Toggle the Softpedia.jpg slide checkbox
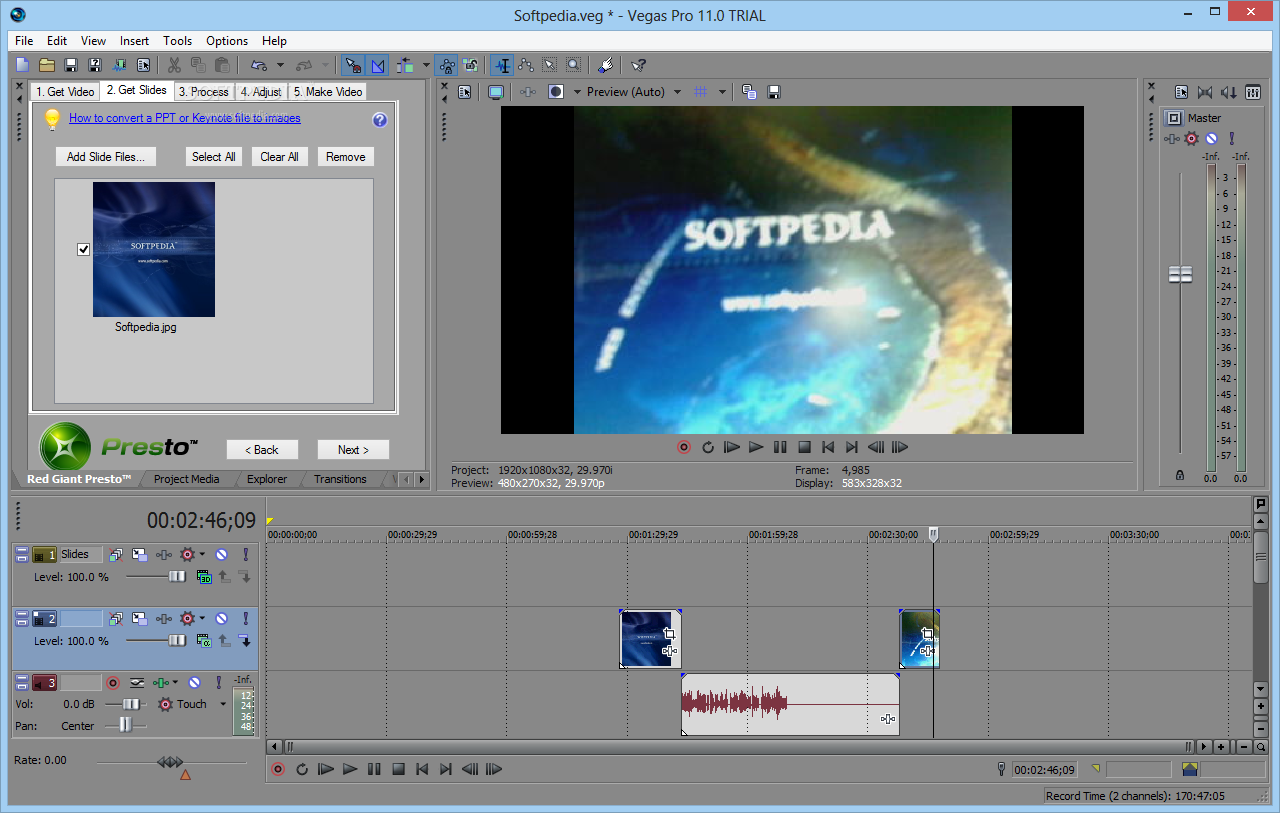1280x813 pixels. tap(84, 250)
